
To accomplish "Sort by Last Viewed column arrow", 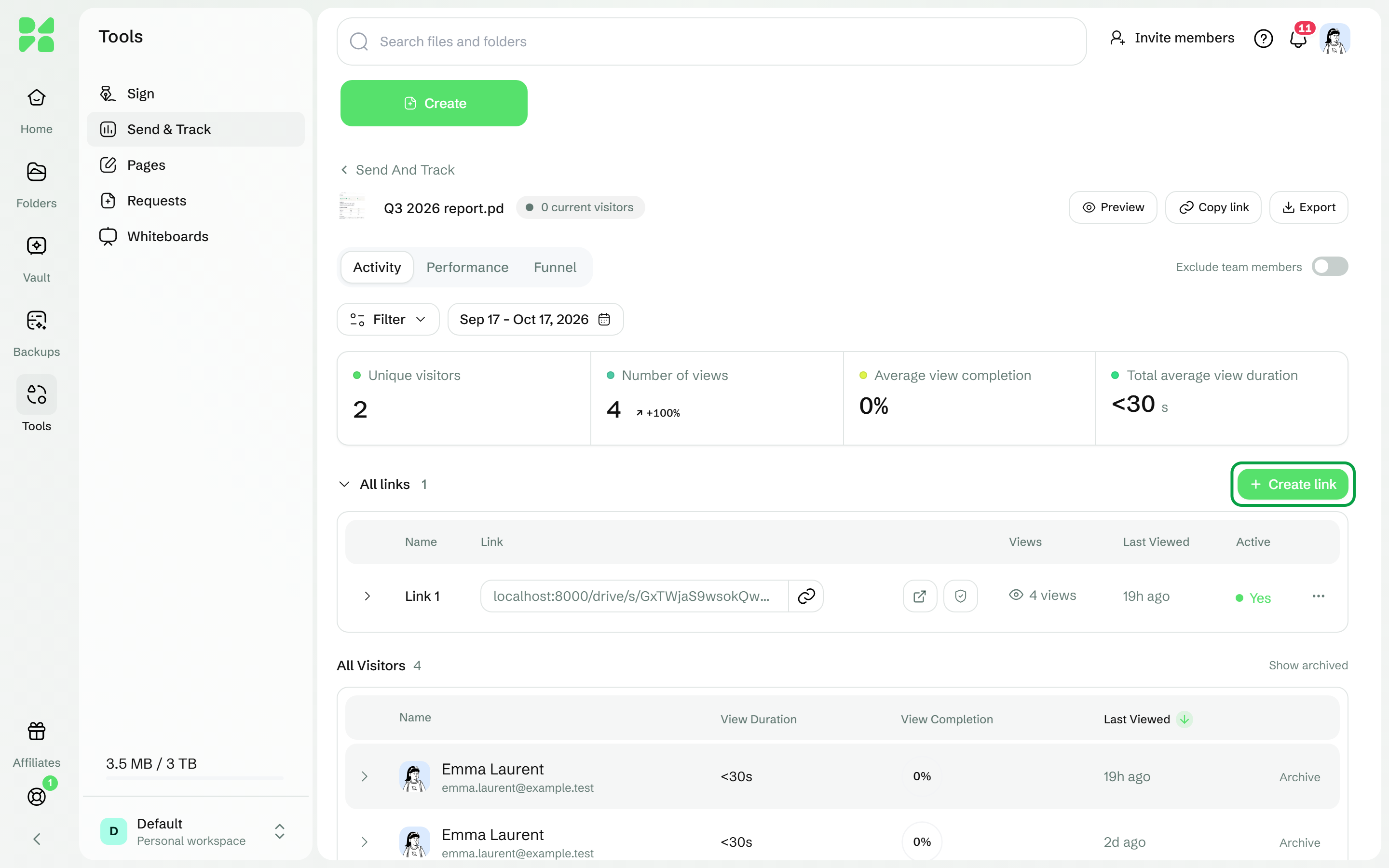I will (x=1184, y=719).
